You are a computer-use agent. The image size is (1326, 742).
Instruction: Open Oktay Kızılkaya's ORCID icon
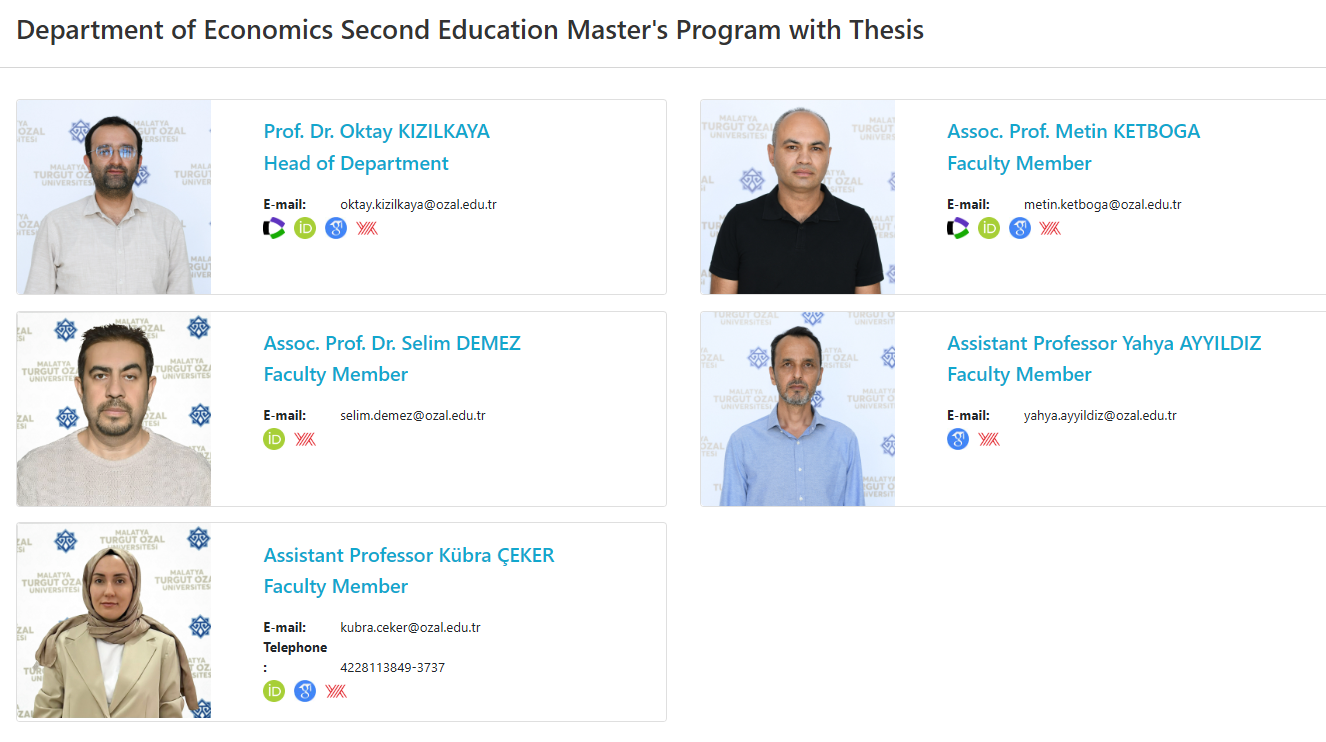point(305,228)
